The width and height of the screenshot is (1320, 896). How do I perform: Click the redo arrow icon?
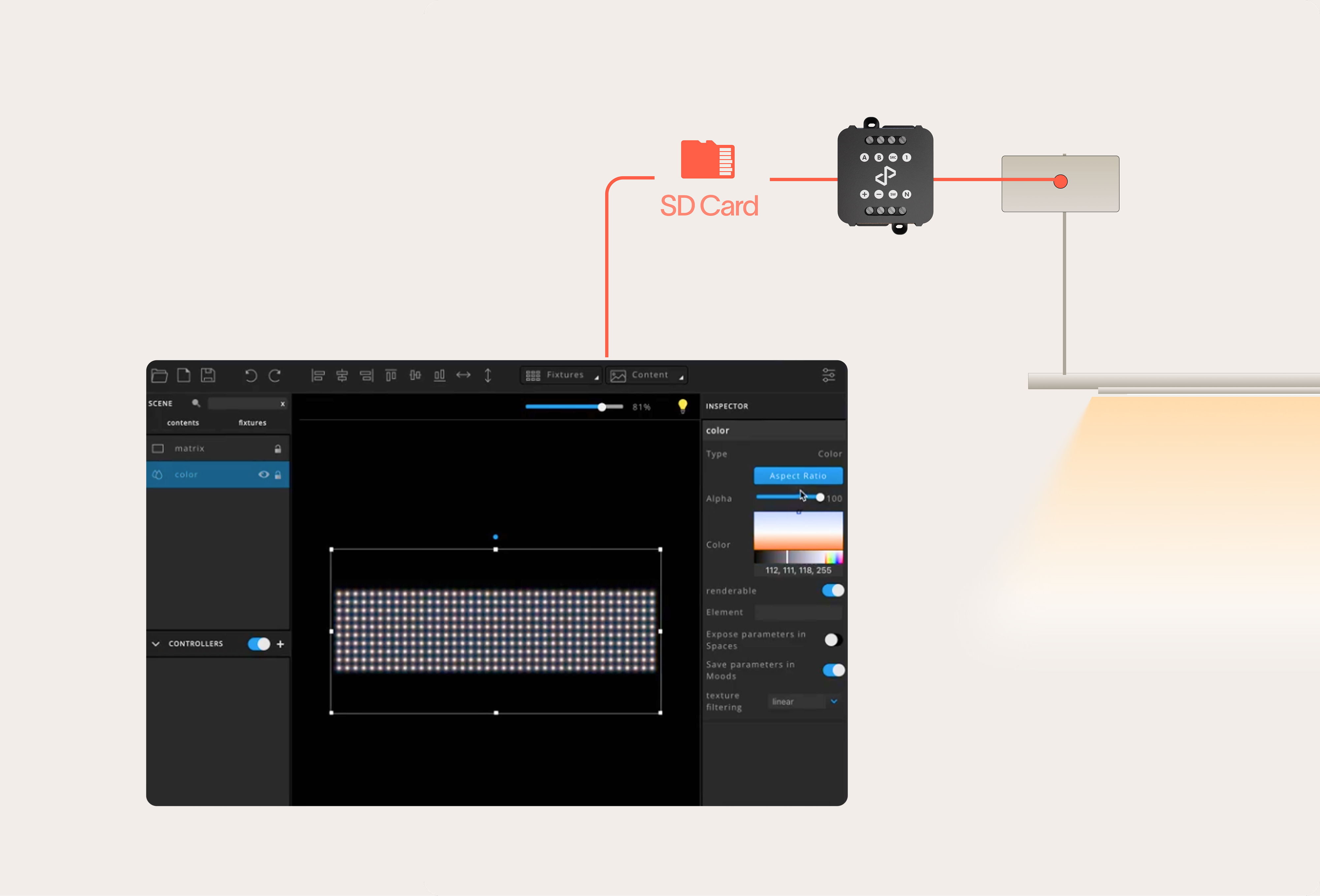tap(275, 375)
